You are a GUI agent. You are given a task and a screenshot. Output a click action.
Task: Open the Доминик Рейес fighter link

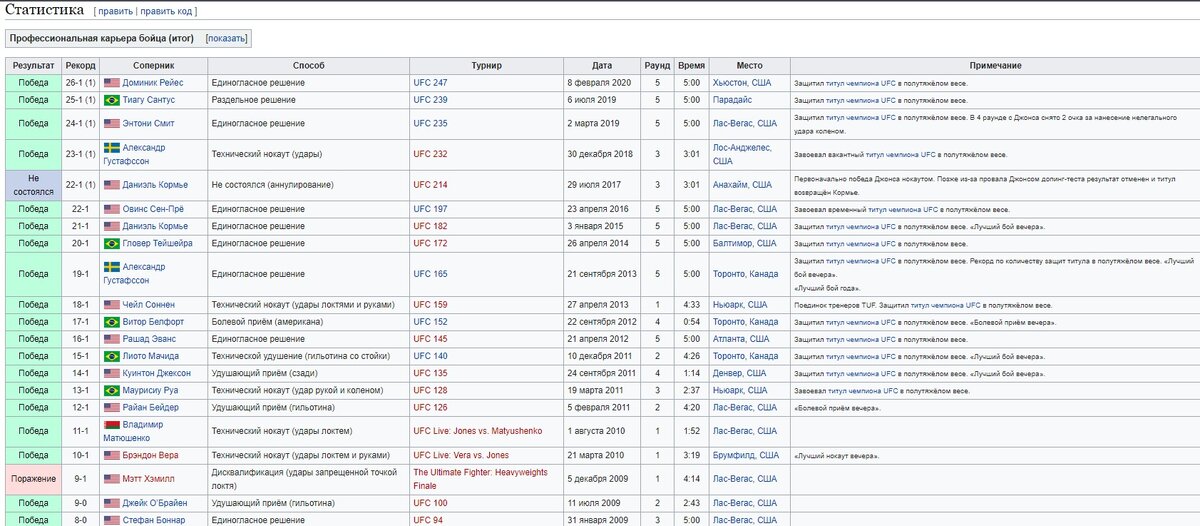(x=155, y=83)
